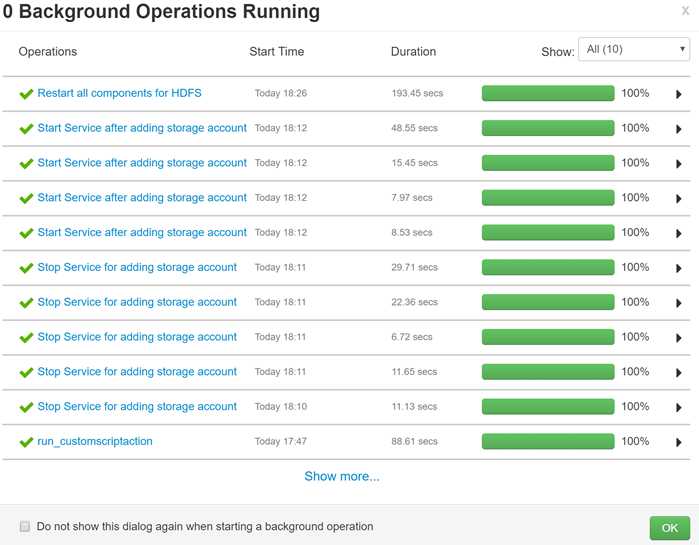
Task: Click the Operations column header
Action: point(48,52)
